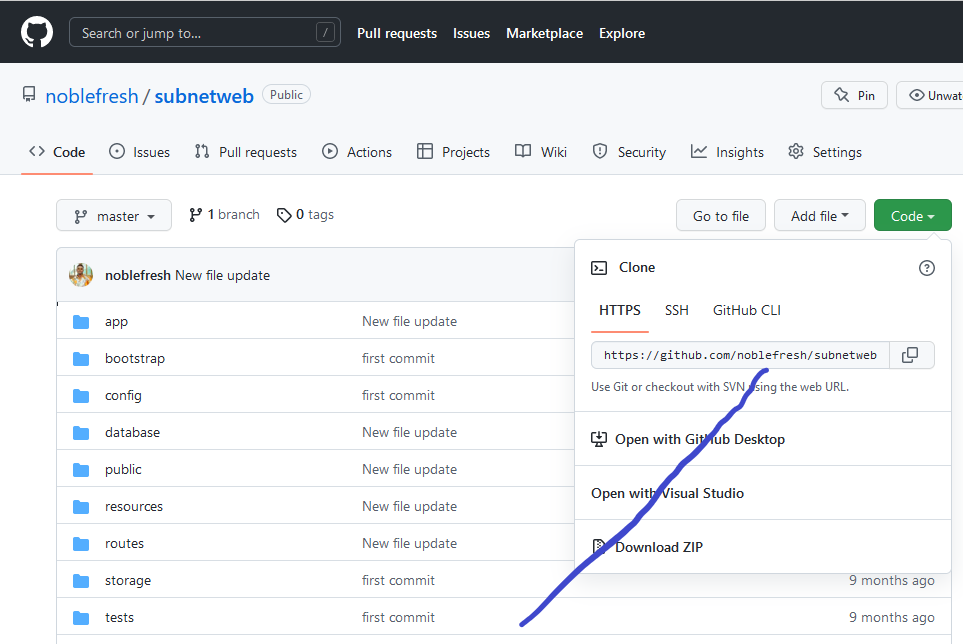
Task: Switch to the Projects tab
Action: pos(453,152)
